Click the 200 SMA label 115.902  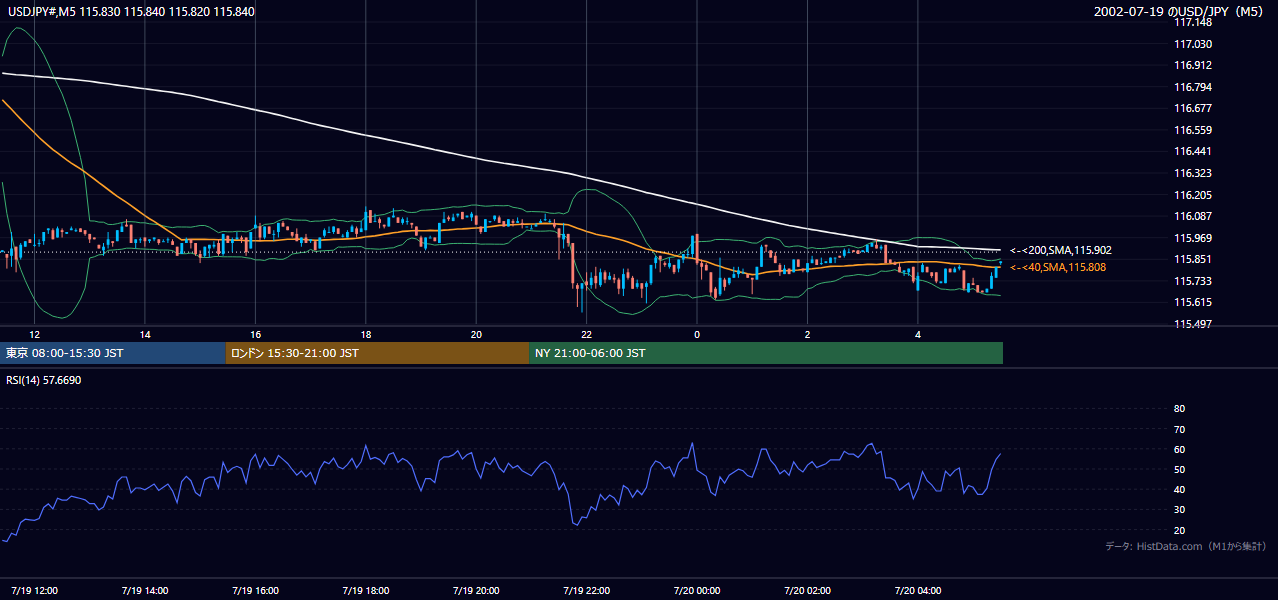(x=1061, y=250)
